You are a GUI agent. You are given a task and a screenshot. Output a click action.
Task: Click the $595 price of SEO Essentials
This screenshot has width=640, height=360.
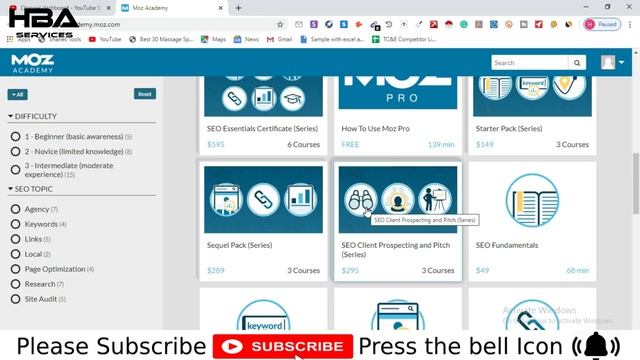[216, 144]
